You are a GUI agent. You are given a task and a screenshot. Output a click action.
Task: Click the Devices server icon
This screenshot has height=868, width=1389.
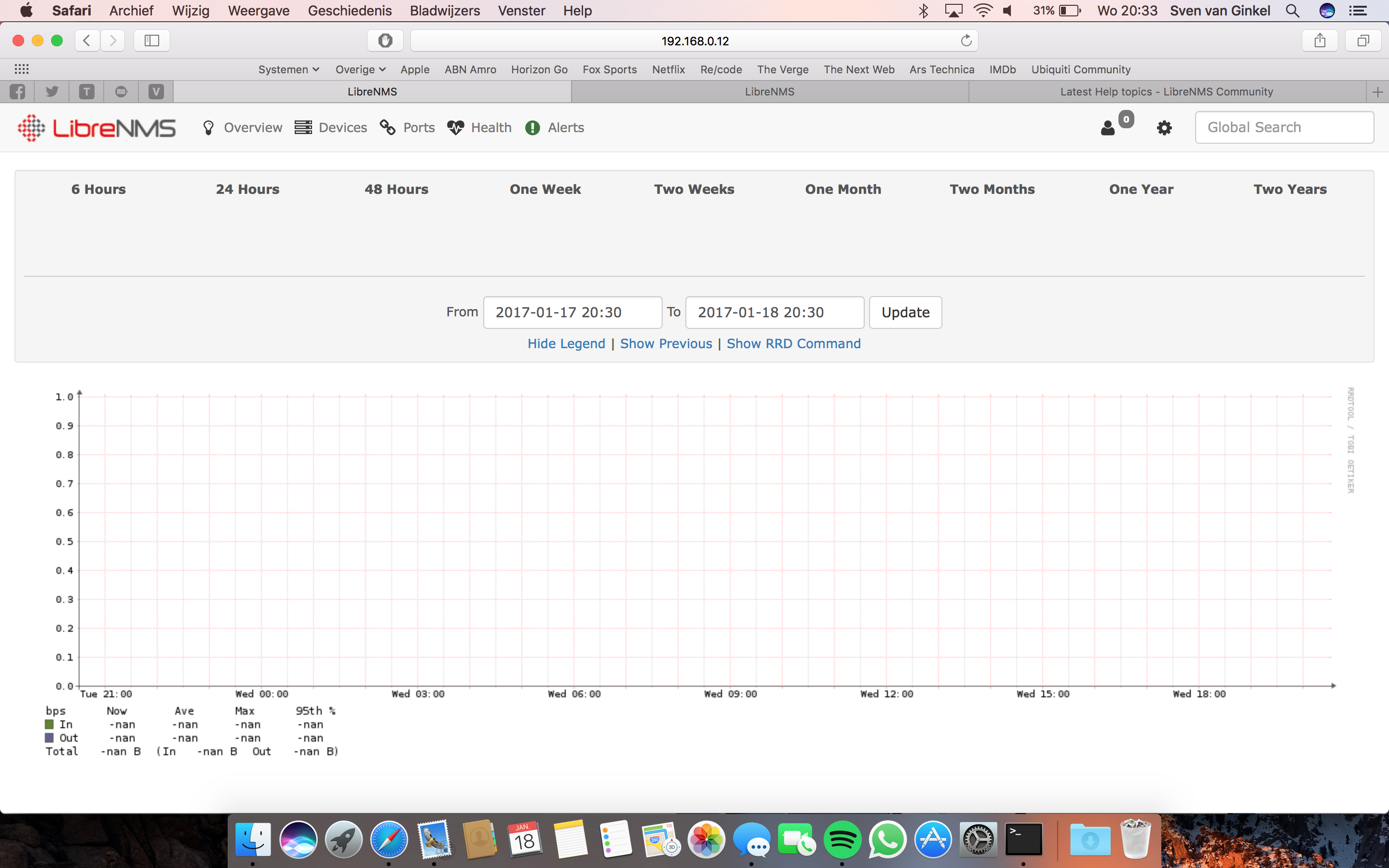pyautogui.click(x=303, y=127)
